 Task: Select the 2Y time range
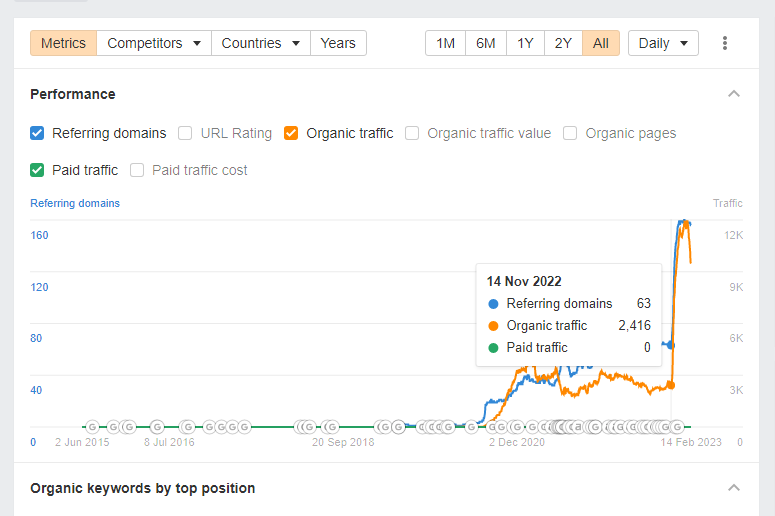click(563, 43)
